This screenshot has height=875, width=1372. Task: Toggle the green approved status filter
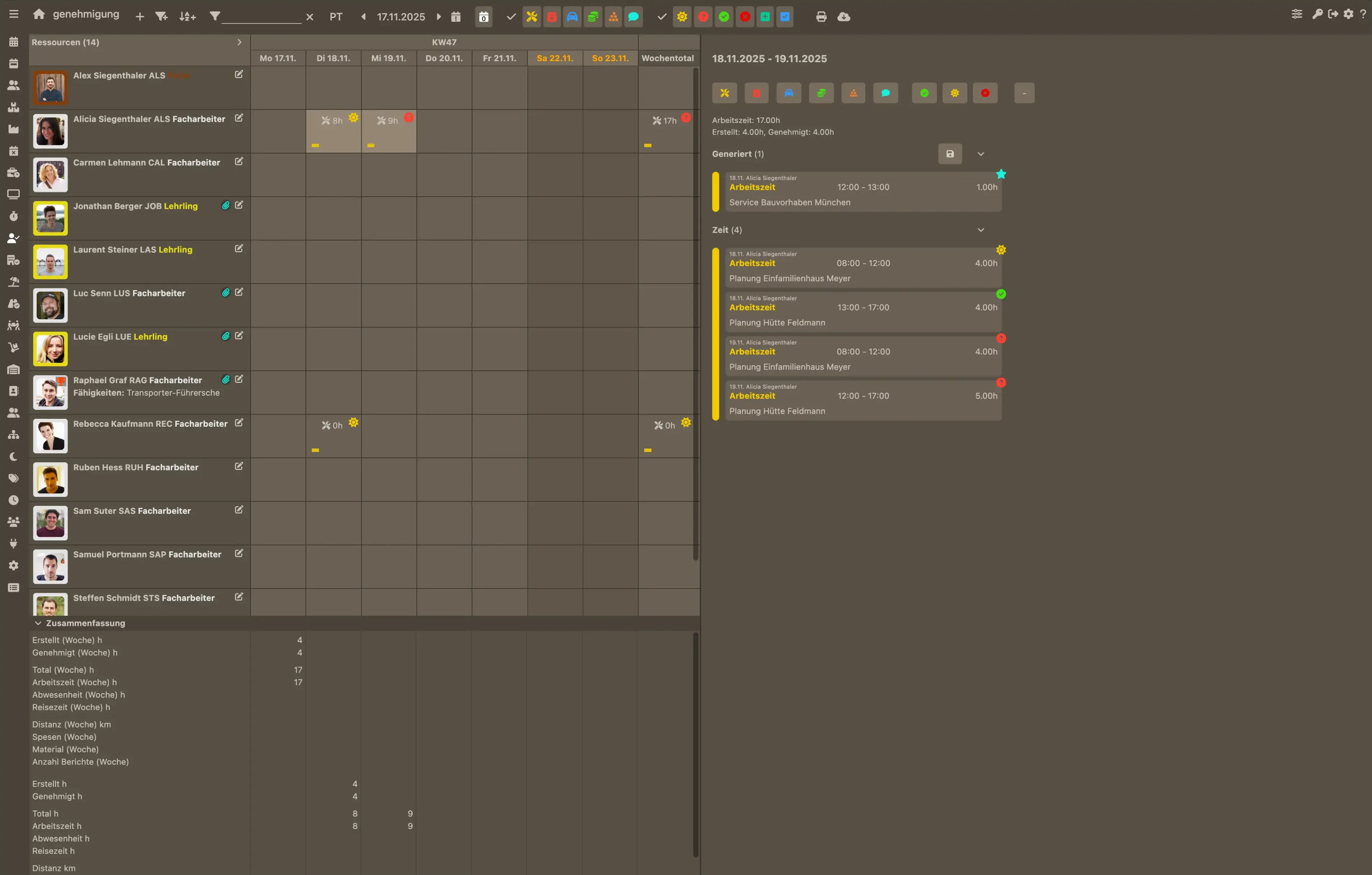point(724,17)
